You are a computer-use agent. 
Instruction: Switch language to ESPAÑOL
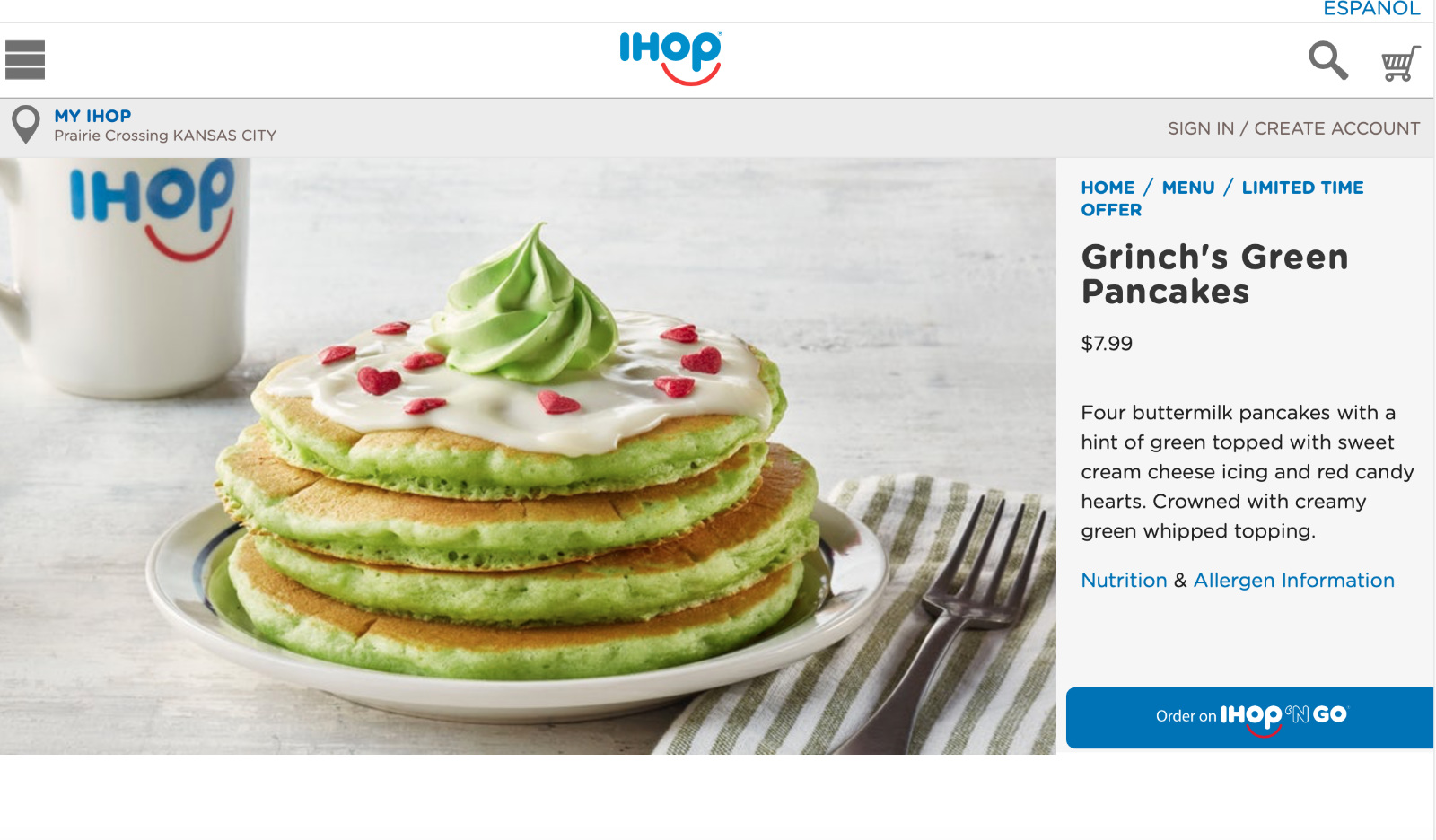pos(1371,9)
